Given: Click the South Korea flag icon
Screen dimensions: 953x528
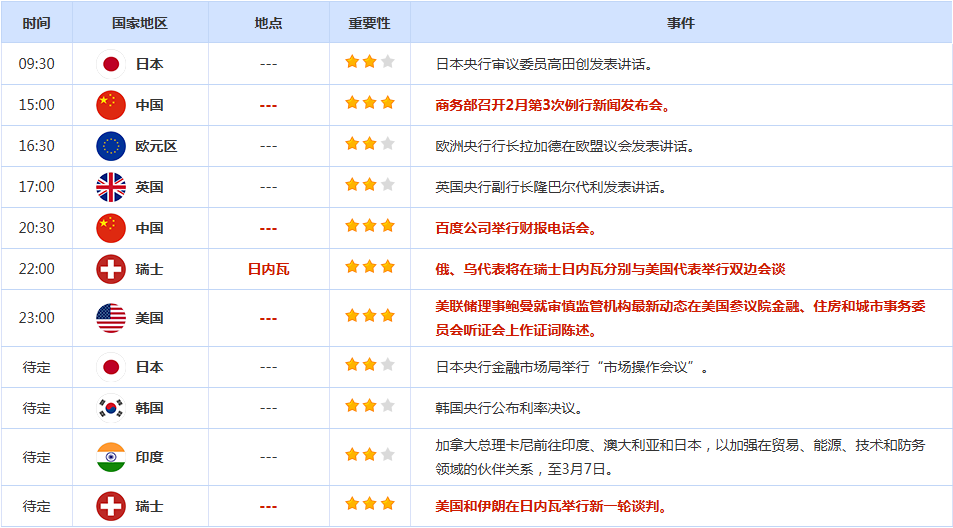Looking at the screenshot, I should (x=111, y=408).
